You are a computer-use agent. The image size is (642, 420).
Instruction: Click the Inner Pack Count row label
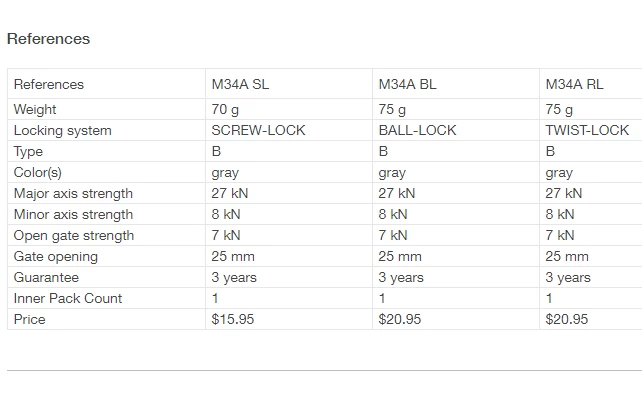tap(68, 298)
